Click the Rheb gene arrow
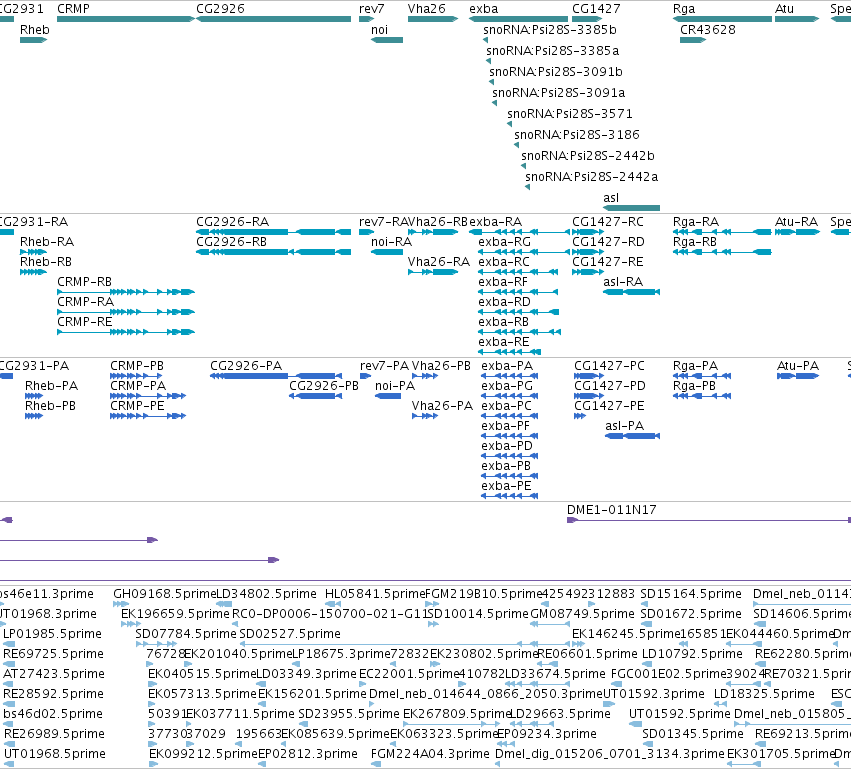This screenshot has width=851, height=769. point(34,40)
